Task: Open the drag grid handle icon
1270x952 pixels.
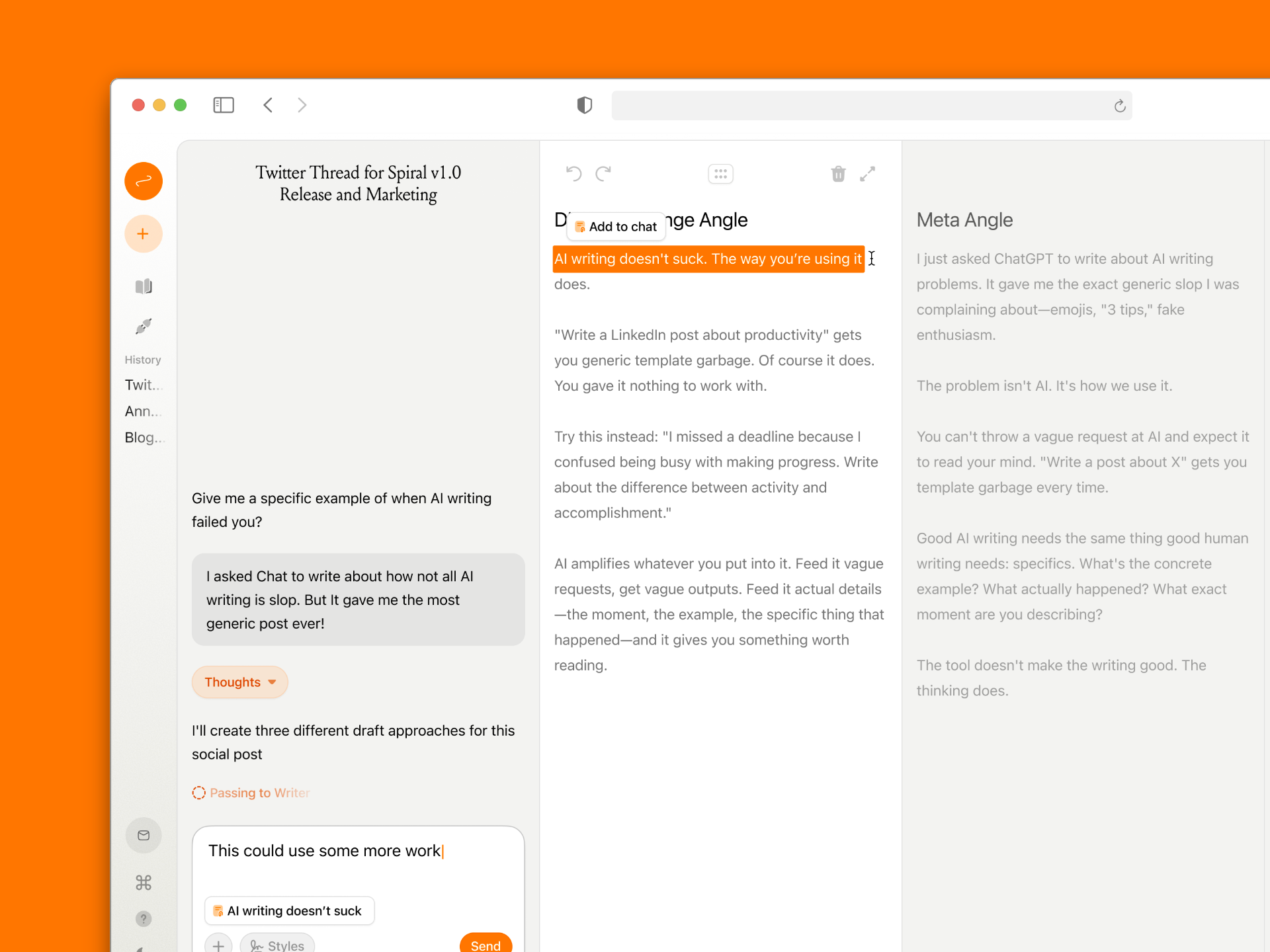Action: [720, 174]
